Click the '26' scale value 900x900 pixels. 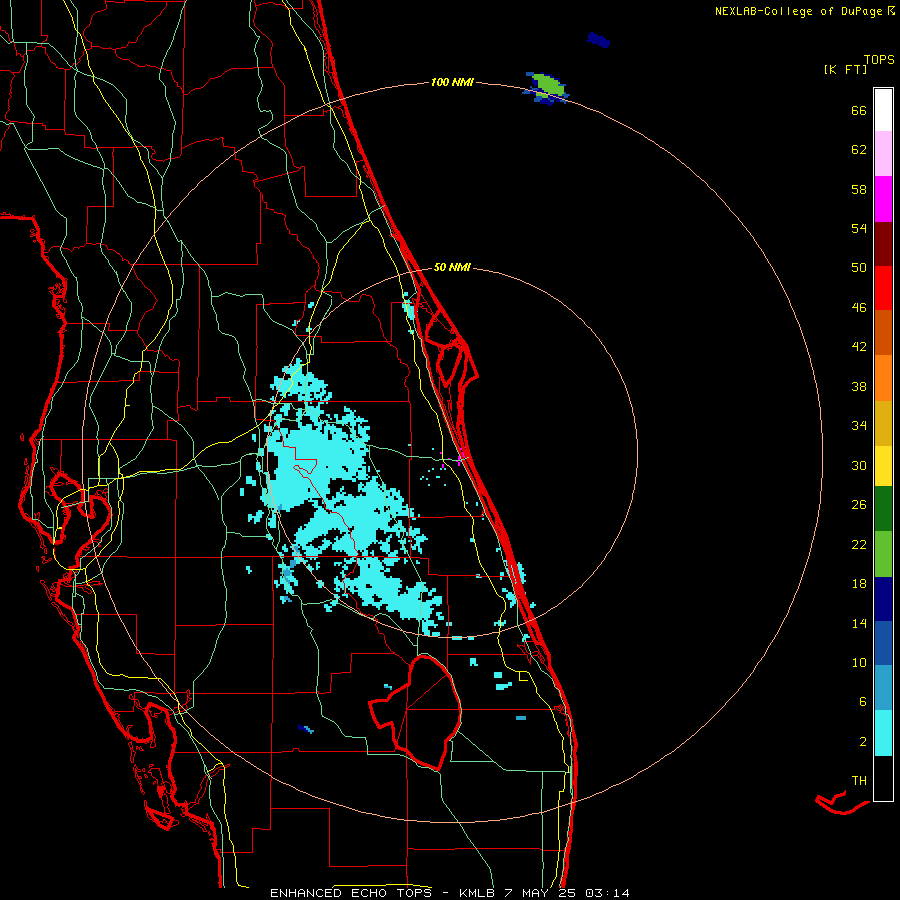point(859,505)
